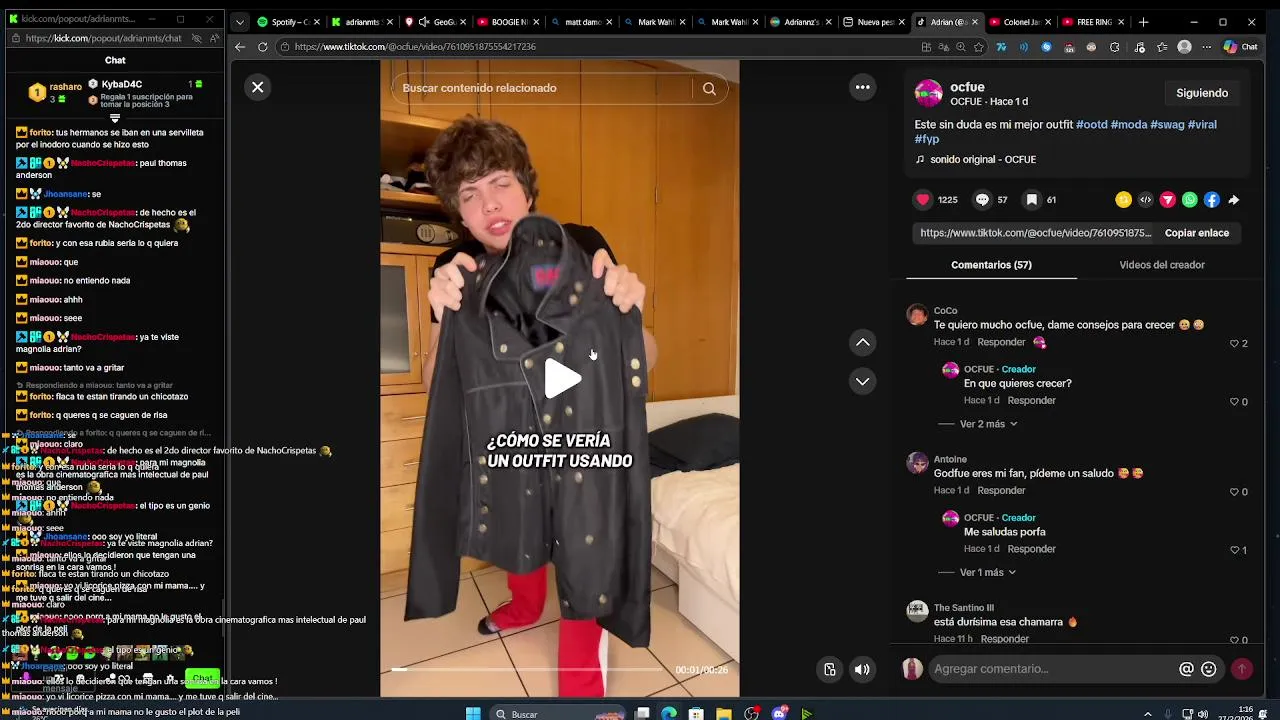Open a new browser tab with plus
The height and width of the screenshot is (720, 1280).
(x=1143, y=22)
